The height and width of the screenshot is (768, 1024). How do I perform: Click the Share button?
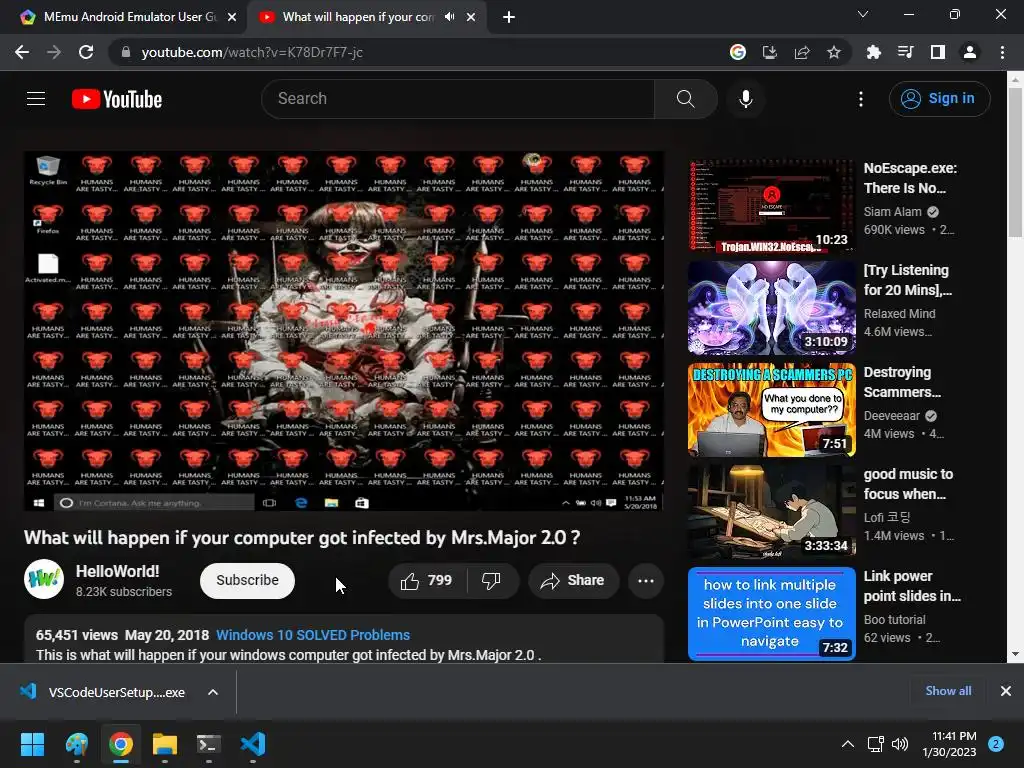coord(573,581)
